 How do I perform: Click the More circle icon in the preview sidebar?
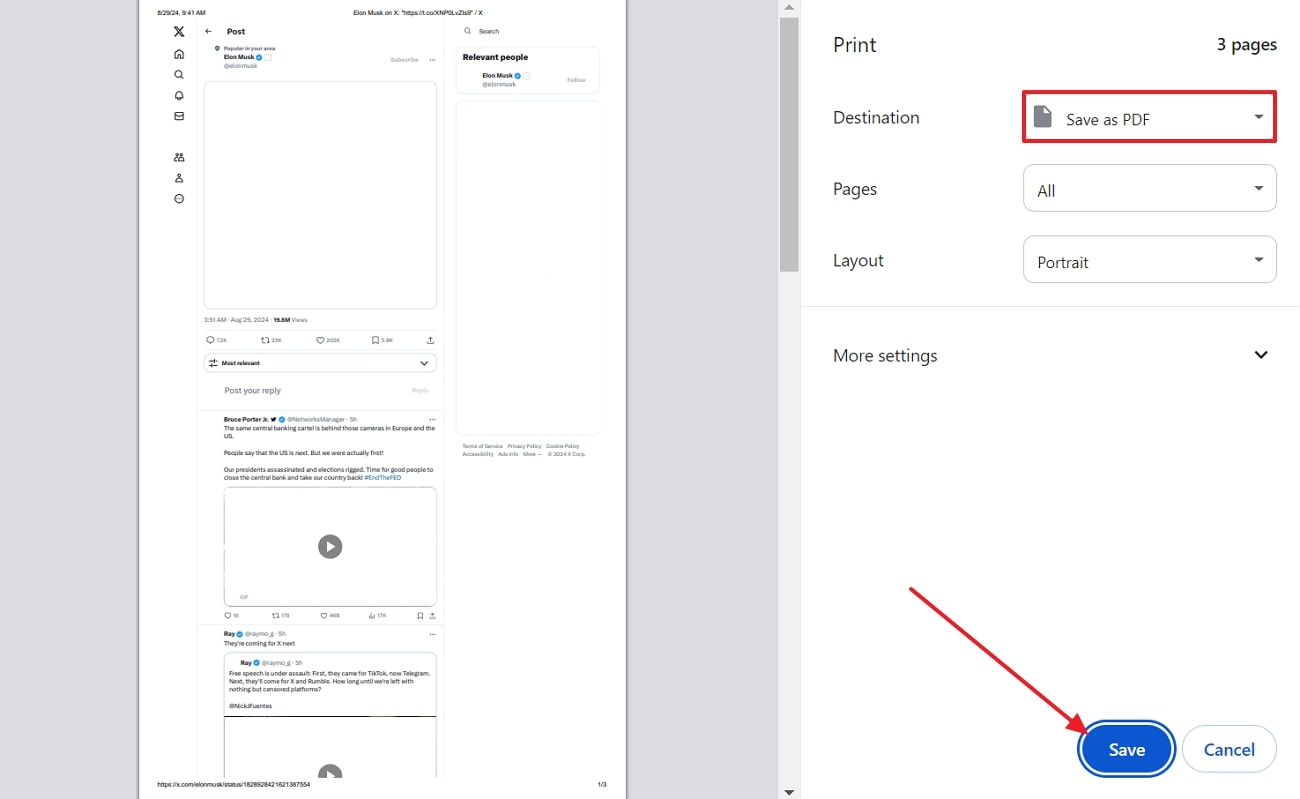pyautogui.click(x=179, y=199)
